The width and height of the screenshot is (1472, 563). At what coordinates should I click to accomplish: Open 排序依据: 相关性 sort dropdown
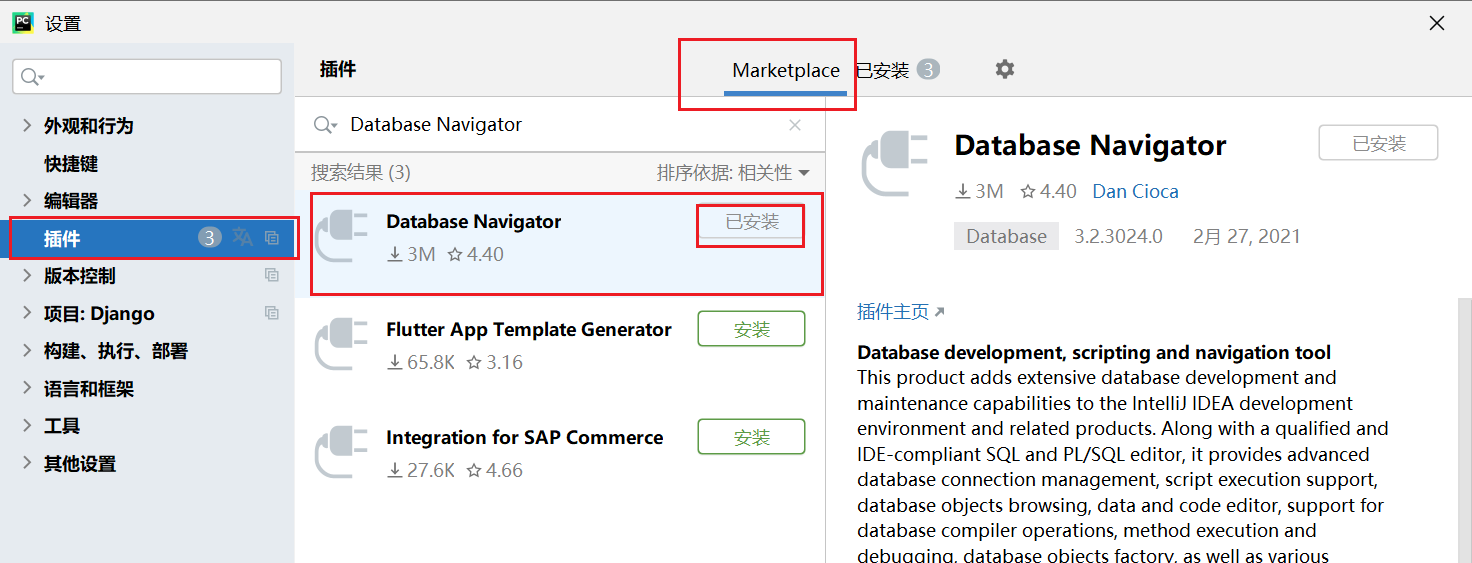pos(733,173)
